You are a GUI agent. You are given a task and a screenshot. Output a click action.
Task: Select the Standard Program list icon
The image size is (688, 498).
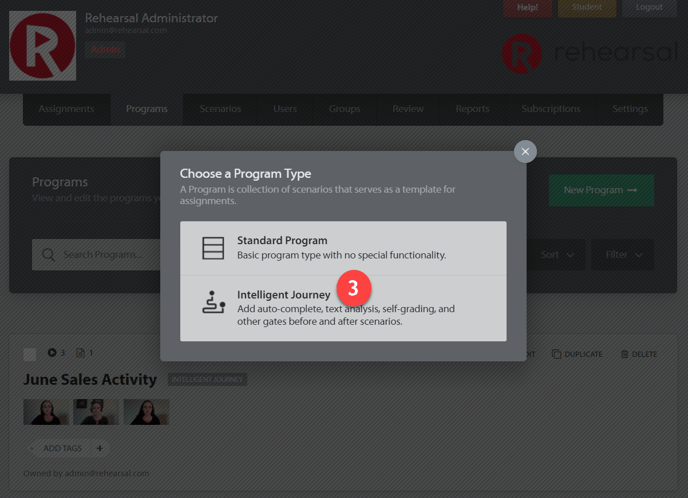pos(213,248)
